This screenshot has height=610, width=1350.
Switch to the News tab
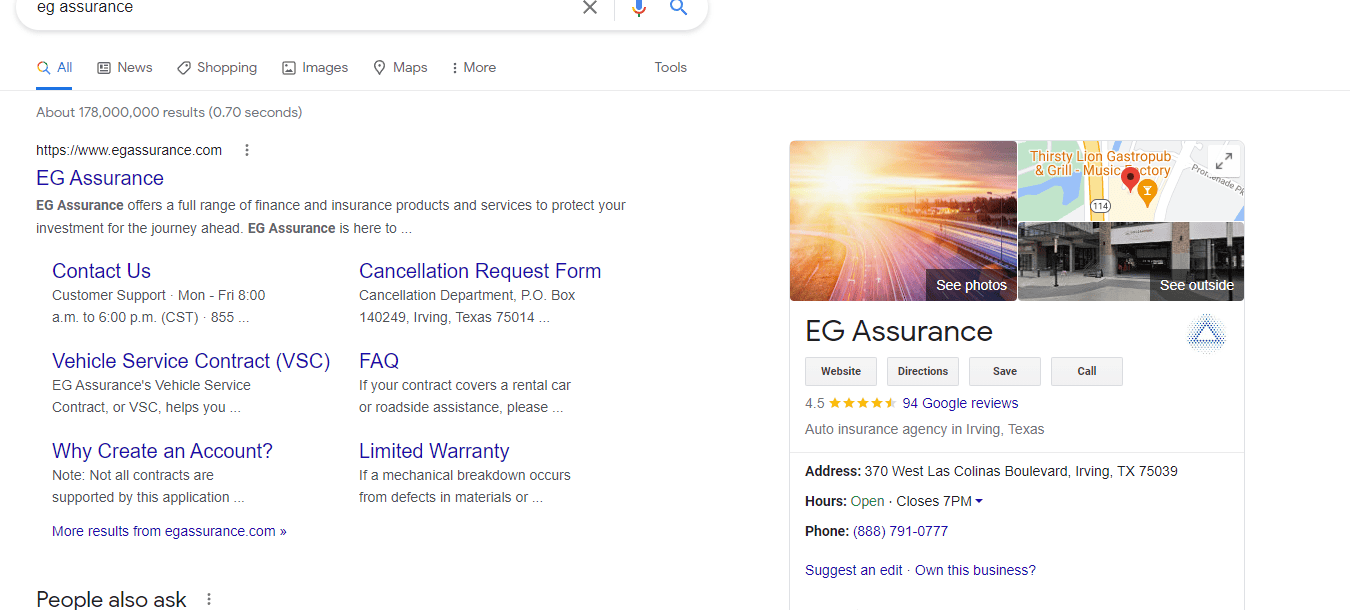[125, 68]
